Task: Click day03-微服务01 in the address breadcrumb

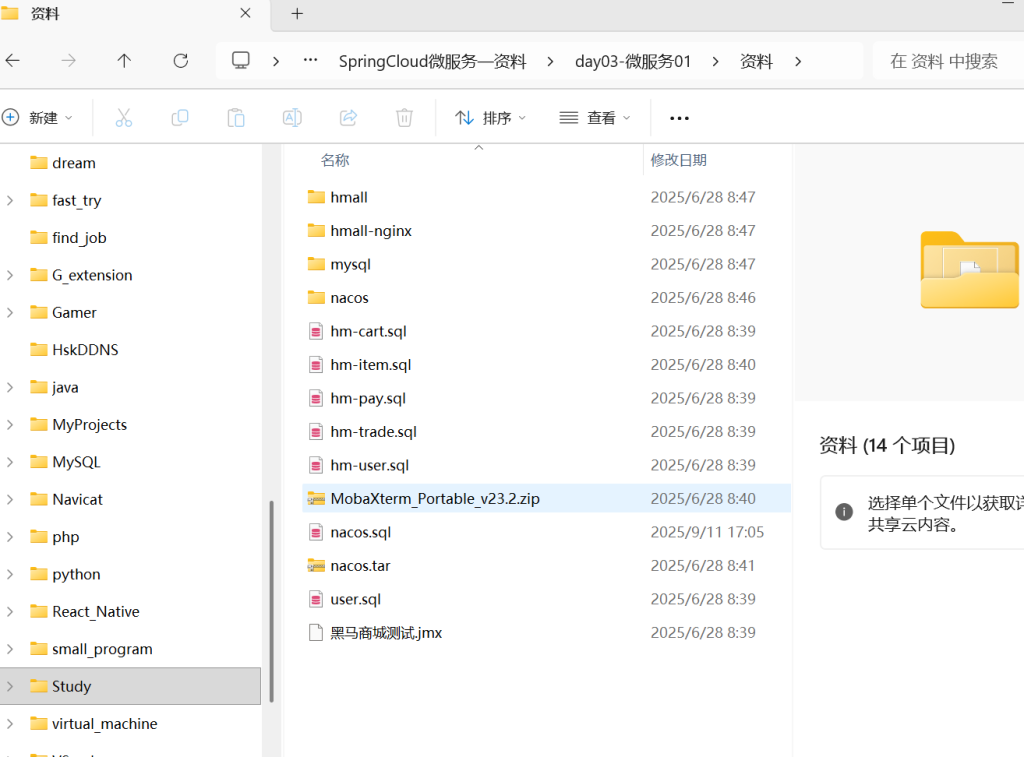Action: click(633, 61)
